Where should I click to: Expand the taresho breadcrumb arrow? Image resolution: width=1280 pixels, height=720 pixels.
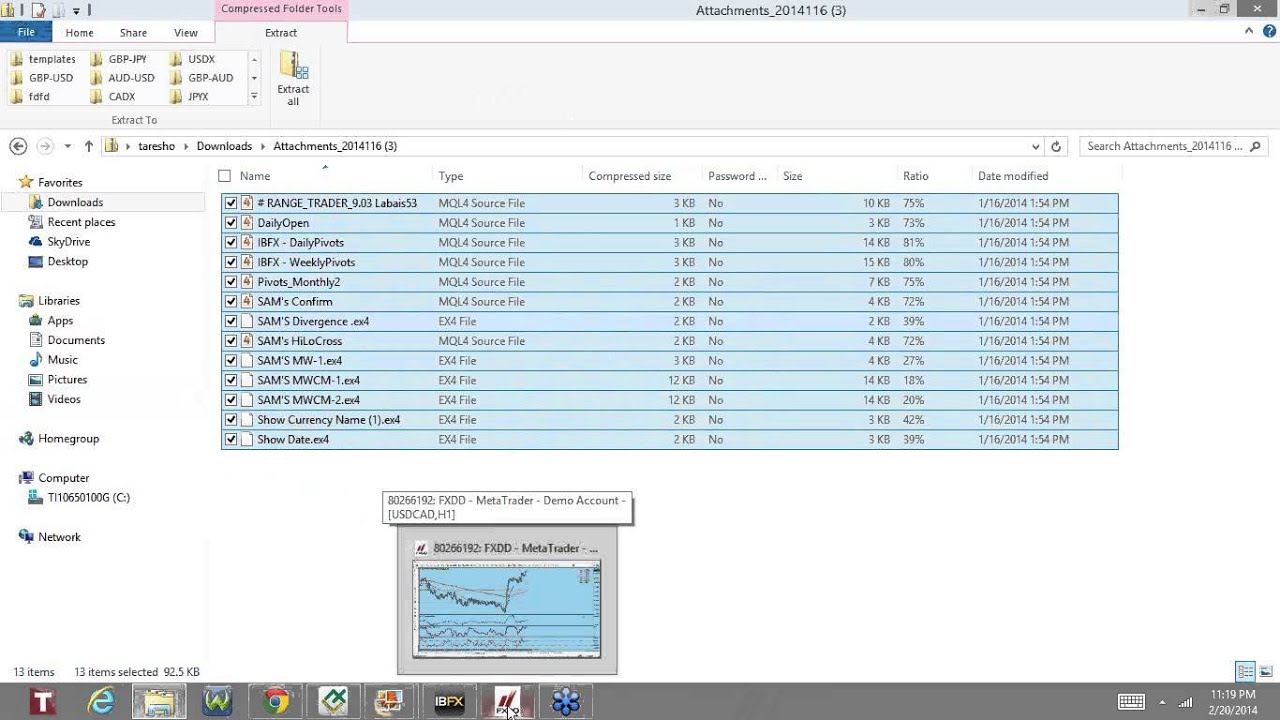click(186, 146)
